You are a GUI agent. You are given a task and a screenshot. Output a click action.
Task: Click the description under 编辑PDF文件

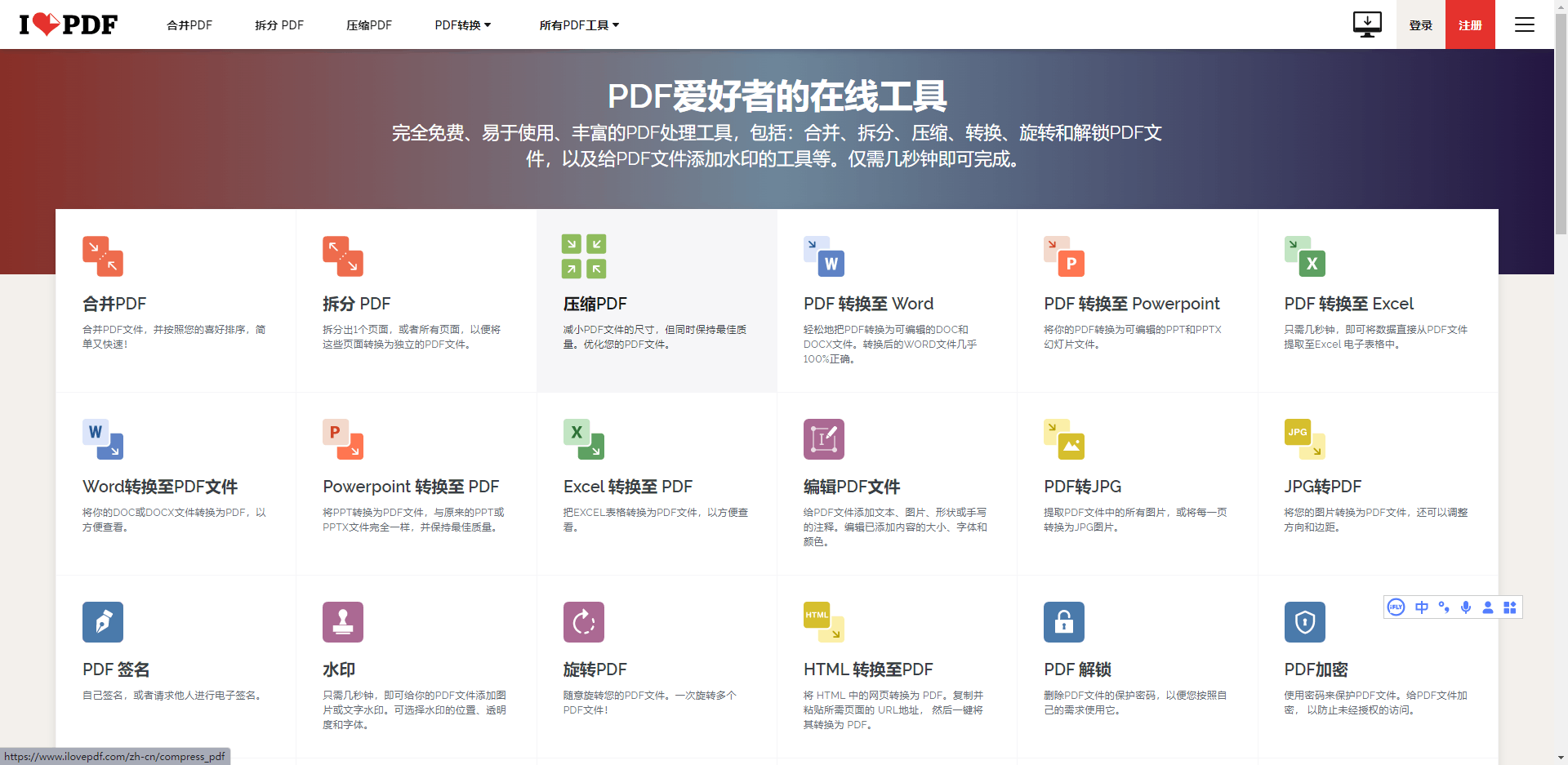[x=895, y=527]
